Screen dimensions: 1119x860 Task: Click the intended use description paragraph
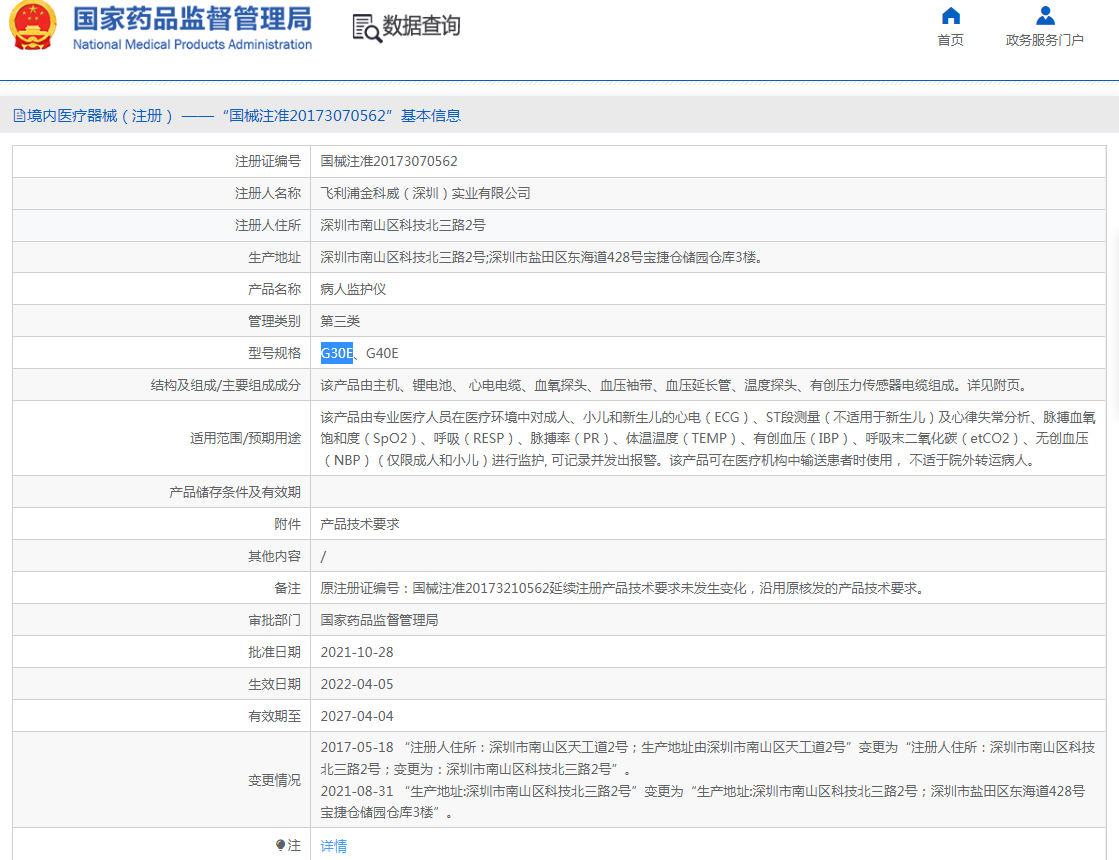pyautogui.click(x=708, y=438)
